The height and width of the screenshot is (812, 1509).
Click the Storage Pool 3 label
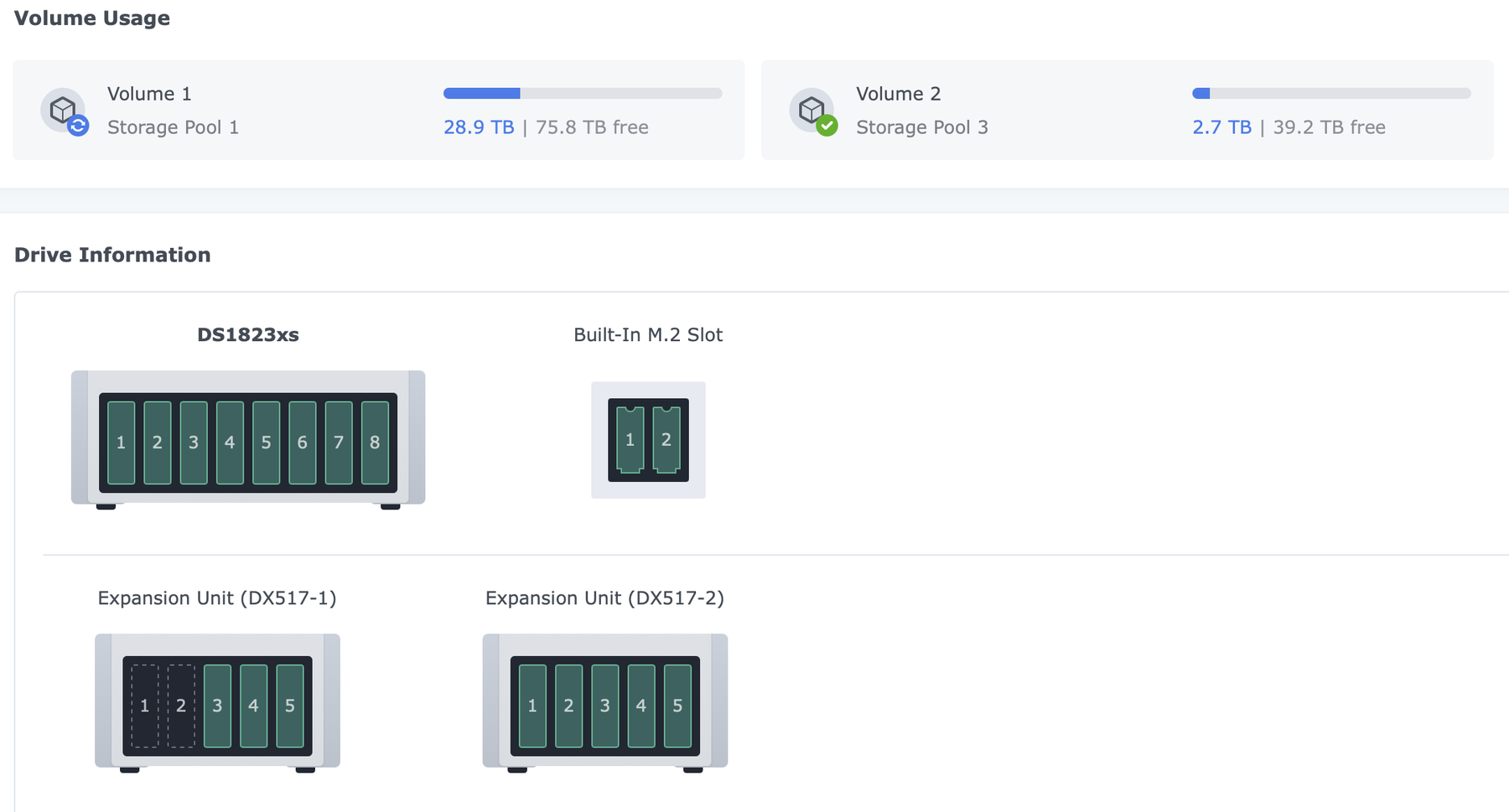pos(922,127)
